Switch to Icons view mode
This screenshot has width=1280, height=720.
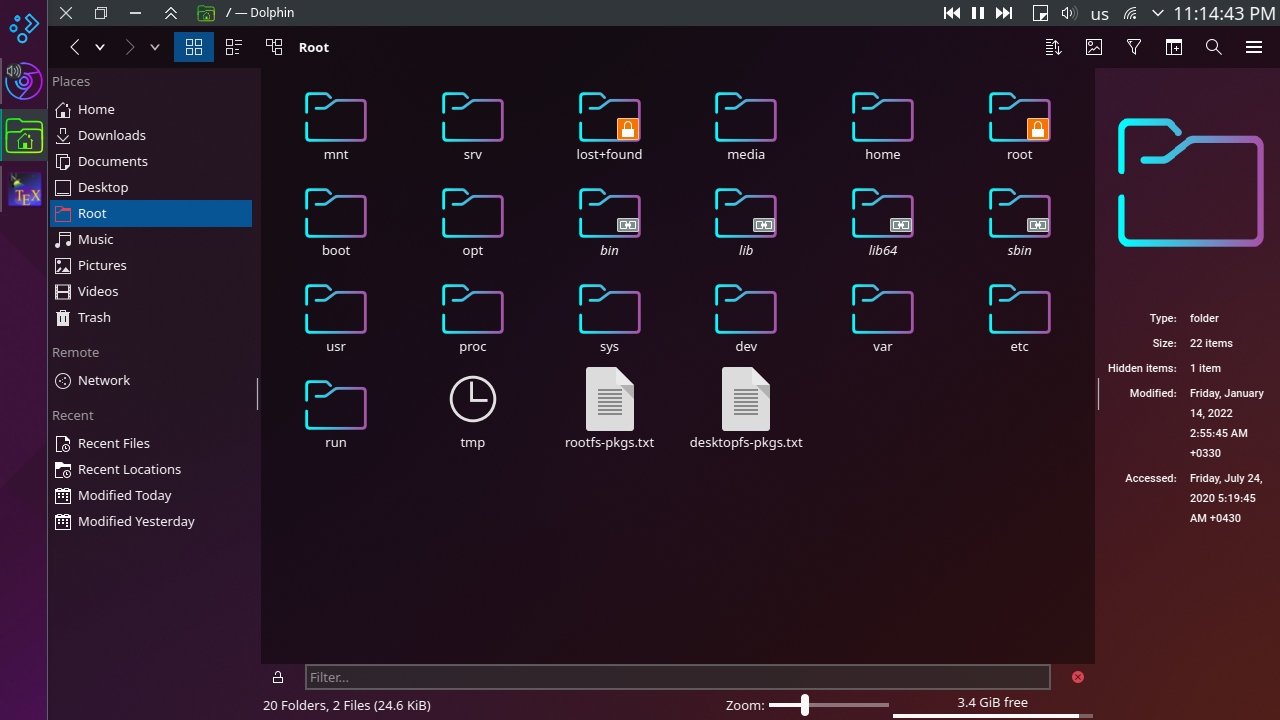pos(194,47)
